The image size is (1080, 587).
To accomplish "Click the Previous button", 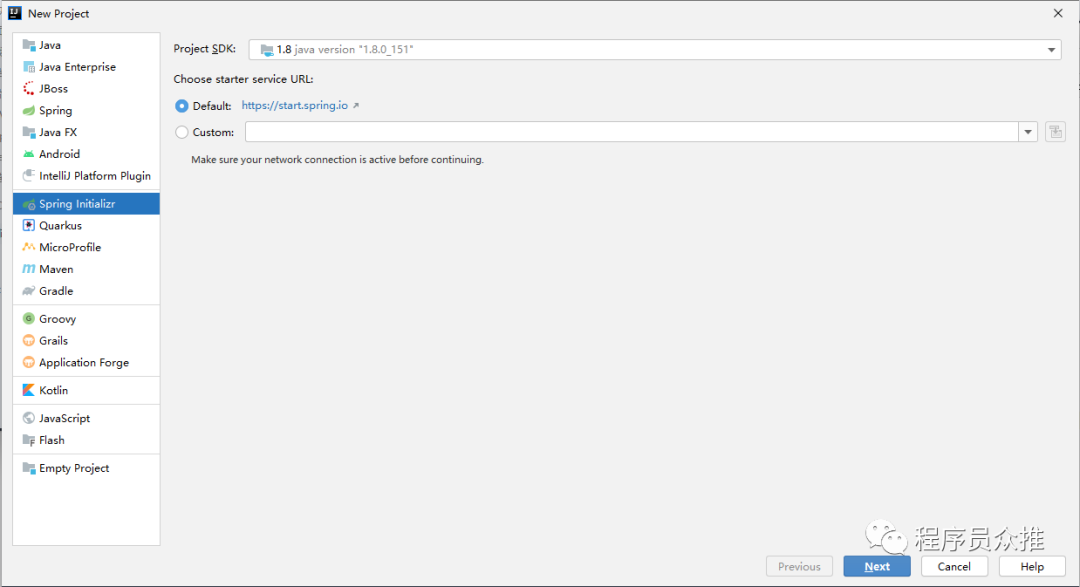I will pyautogui.click(x=799, y=566).
